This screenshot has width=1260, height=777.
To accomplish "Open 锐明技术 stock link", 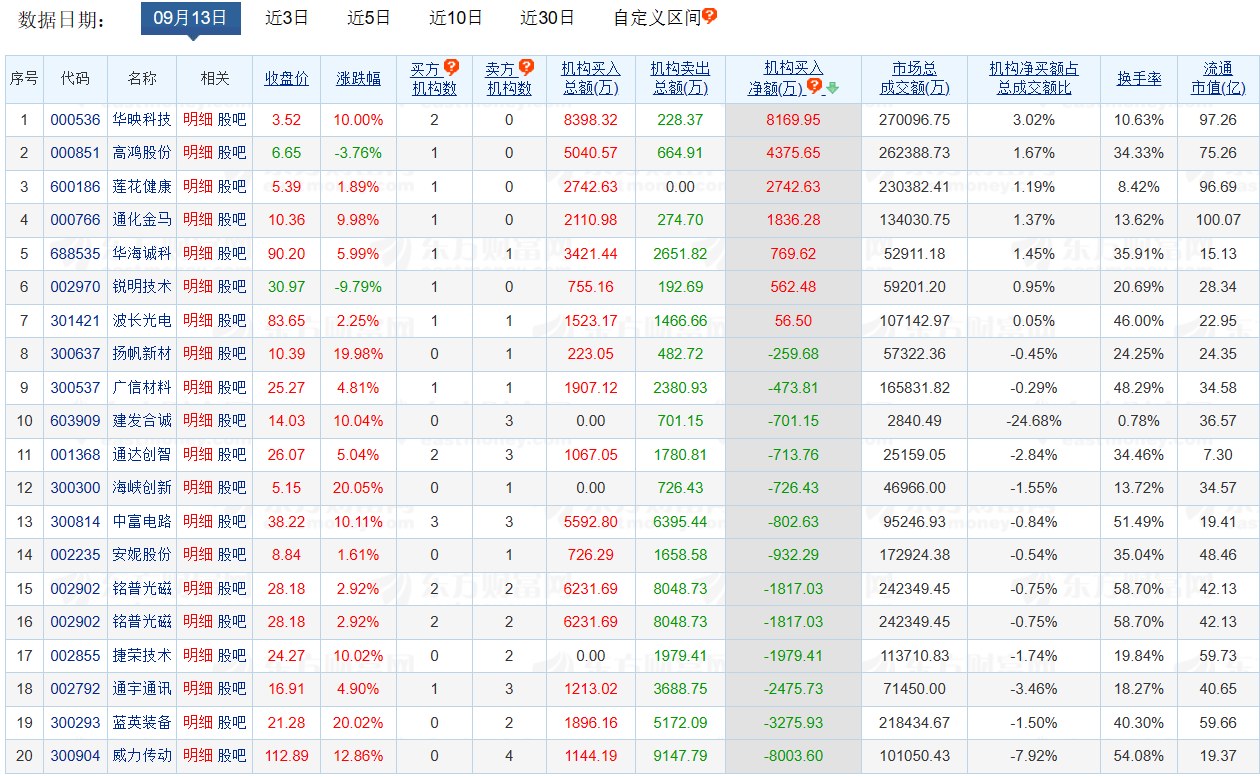I will 142,287.
